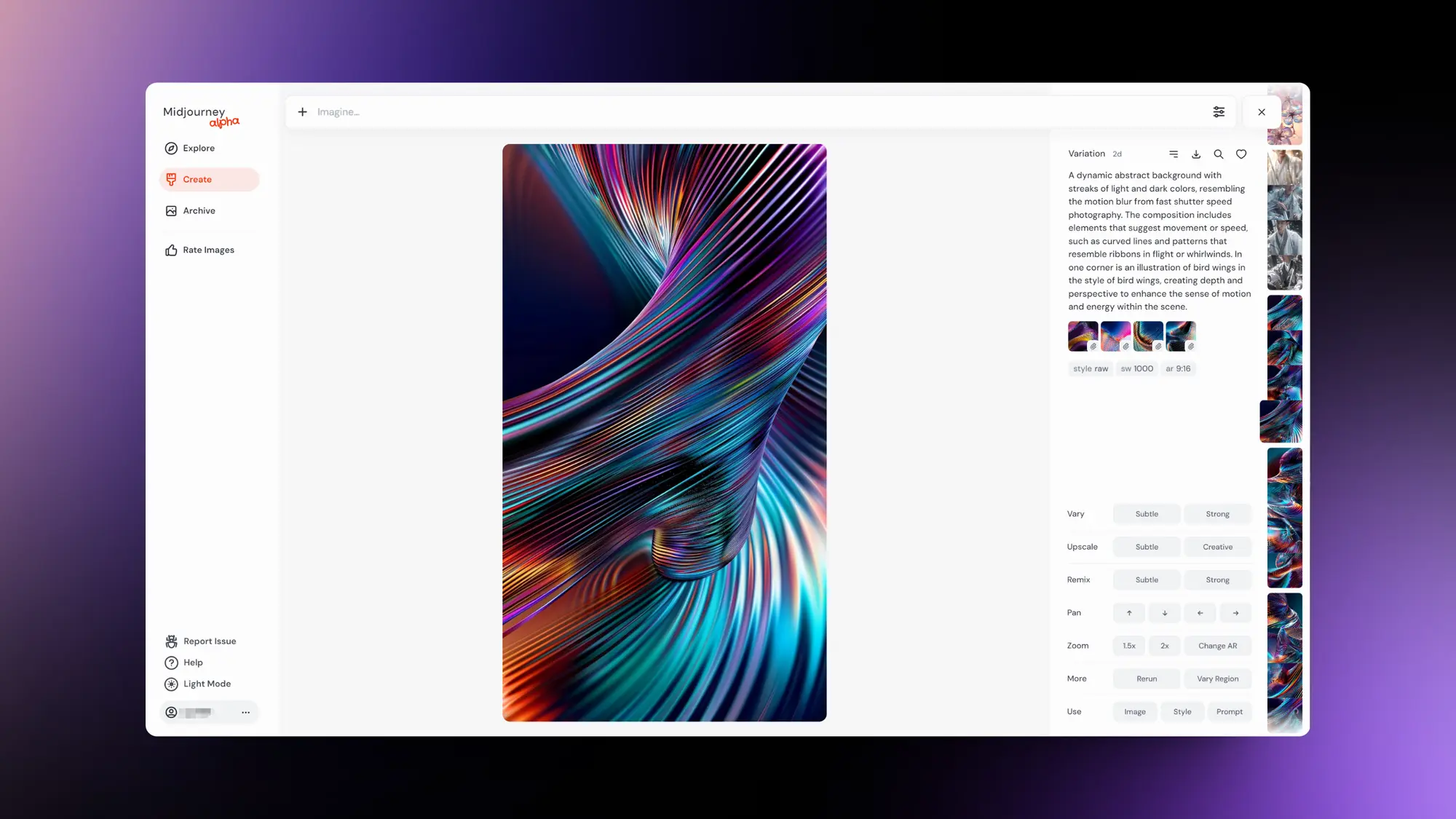Viewport: 1456px width, 819px height.
Task: Open Vary Region editor
Action: tap(1217, 678)
